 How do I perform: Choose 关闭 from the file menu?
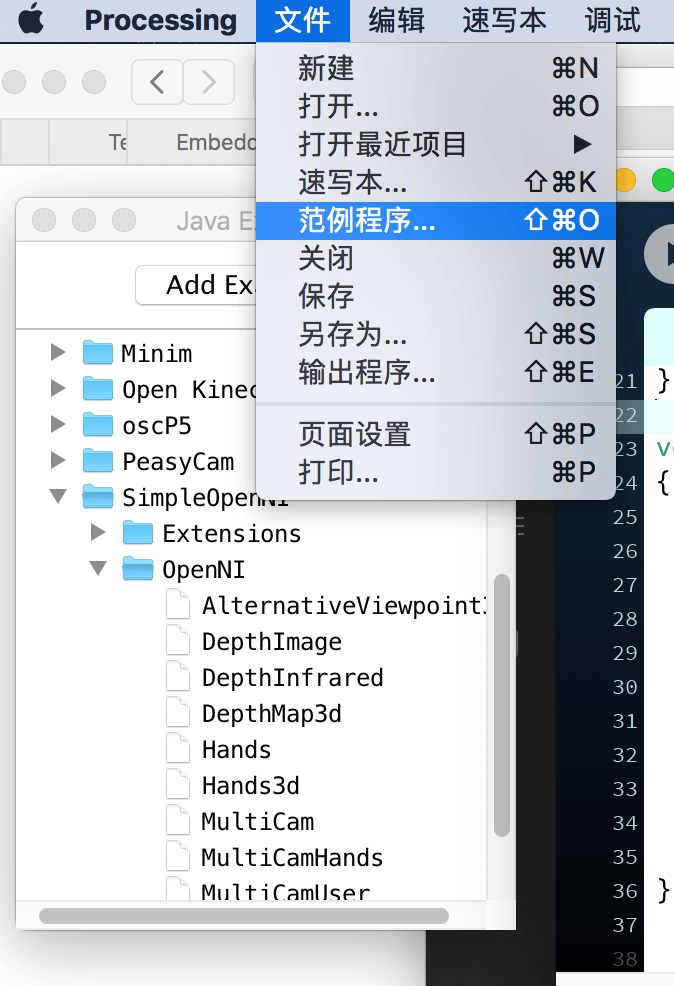436,258
